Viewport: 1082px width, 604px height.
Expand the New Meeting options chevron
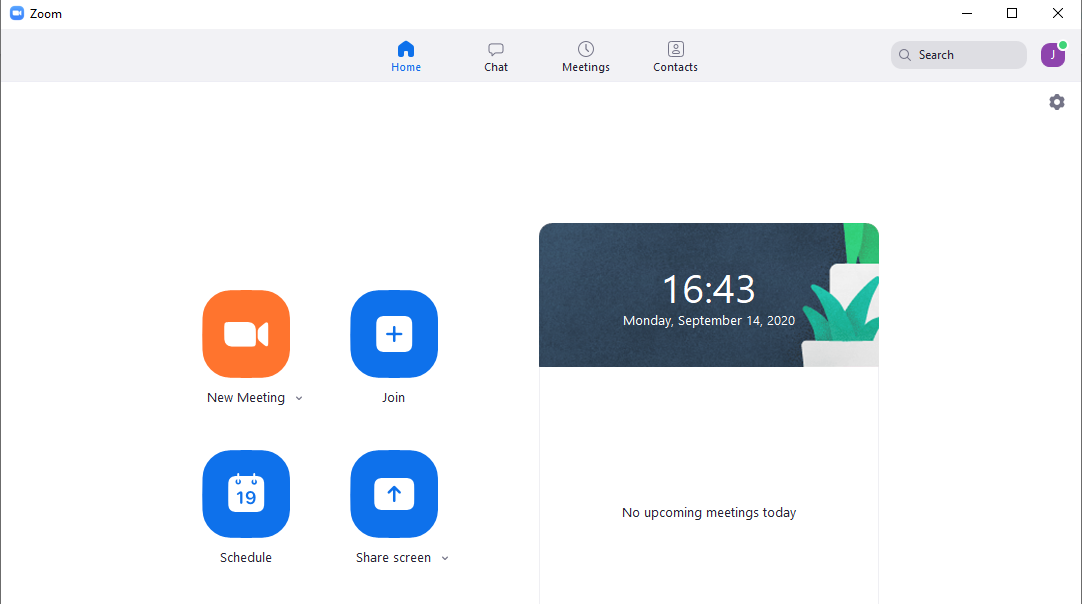coord(299,398)
